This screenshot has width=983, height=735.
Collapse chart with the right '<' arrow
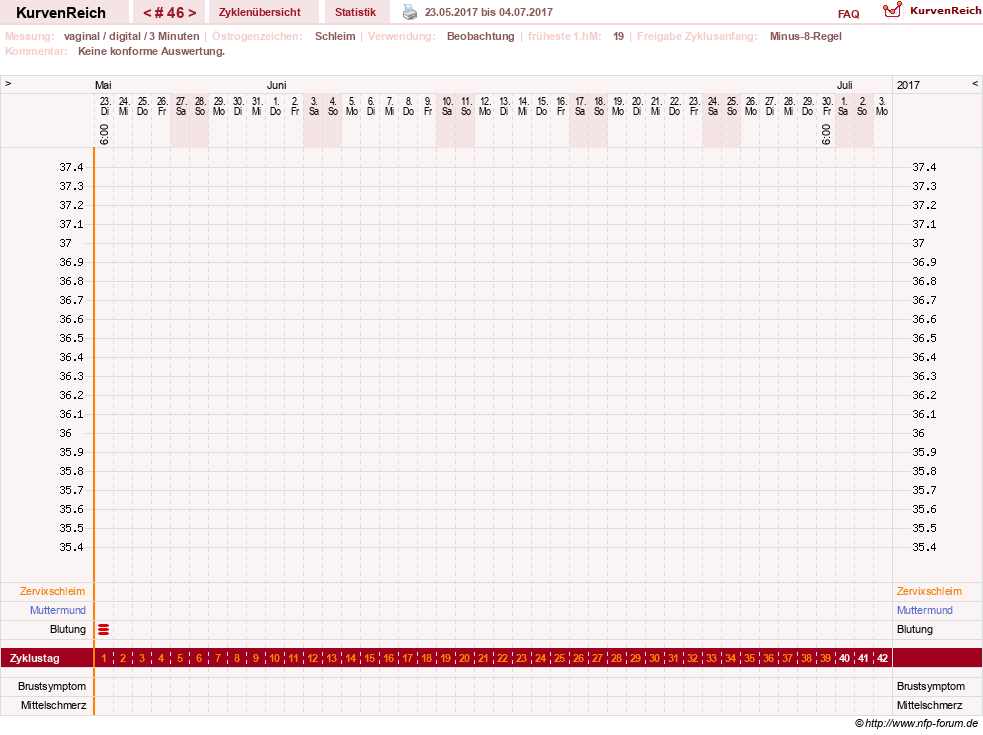[x=975, y=83]
